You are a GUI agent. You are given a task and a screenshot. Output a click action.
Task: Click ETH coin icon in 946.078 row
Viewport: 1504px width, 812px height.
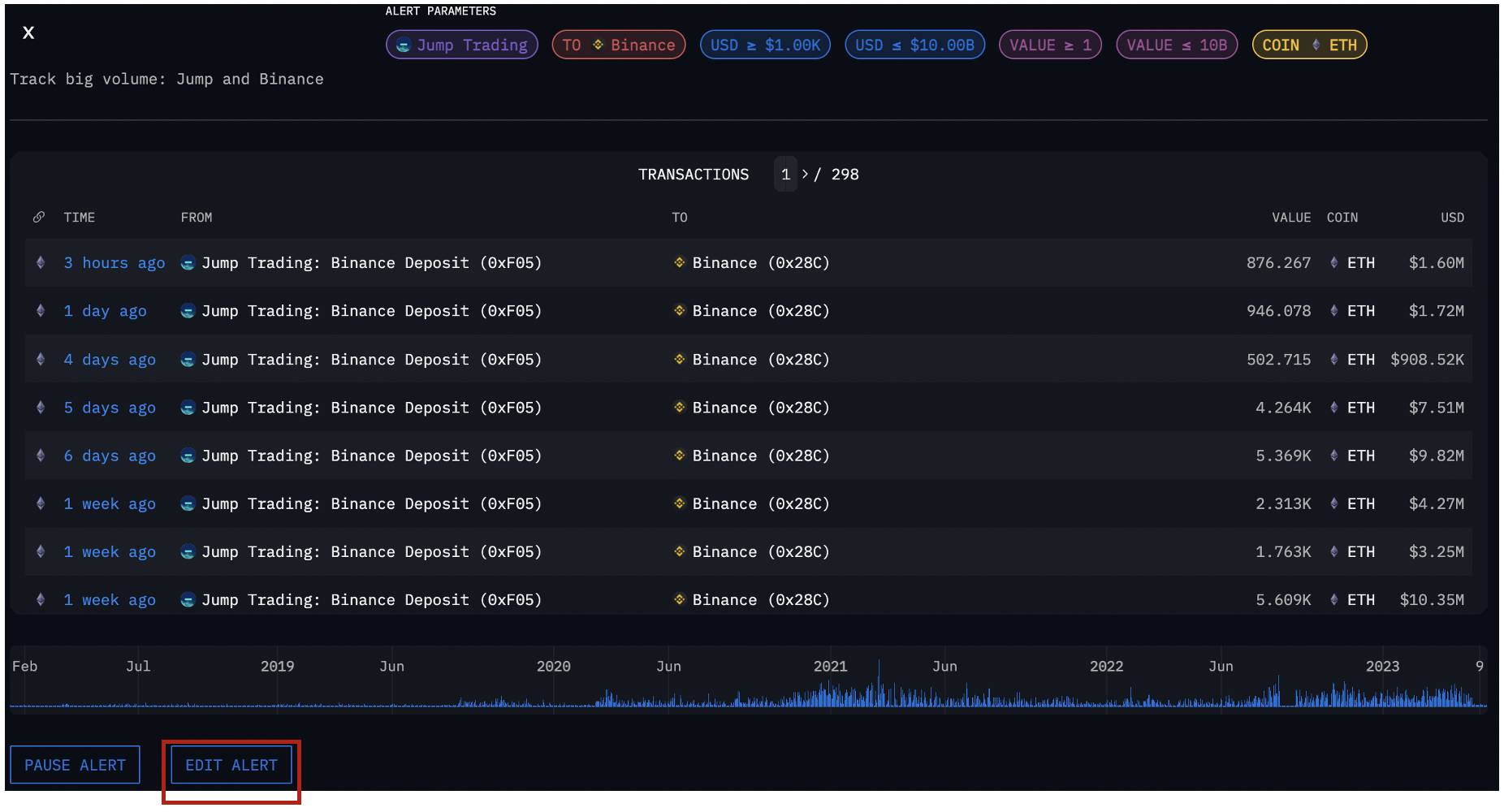click(x=1333, y=310)
